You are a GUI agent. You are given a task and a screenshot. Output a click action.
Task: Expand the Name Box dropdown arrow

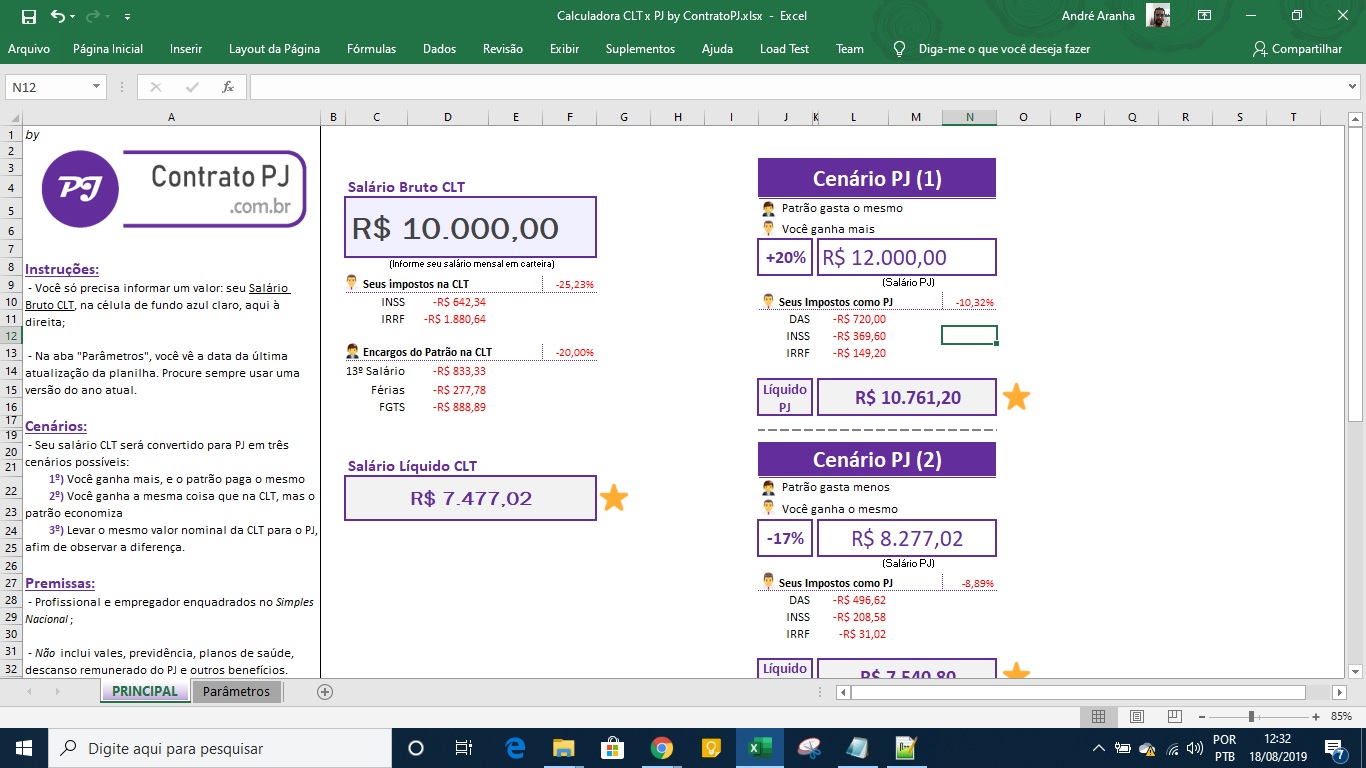tap(97, 87)
